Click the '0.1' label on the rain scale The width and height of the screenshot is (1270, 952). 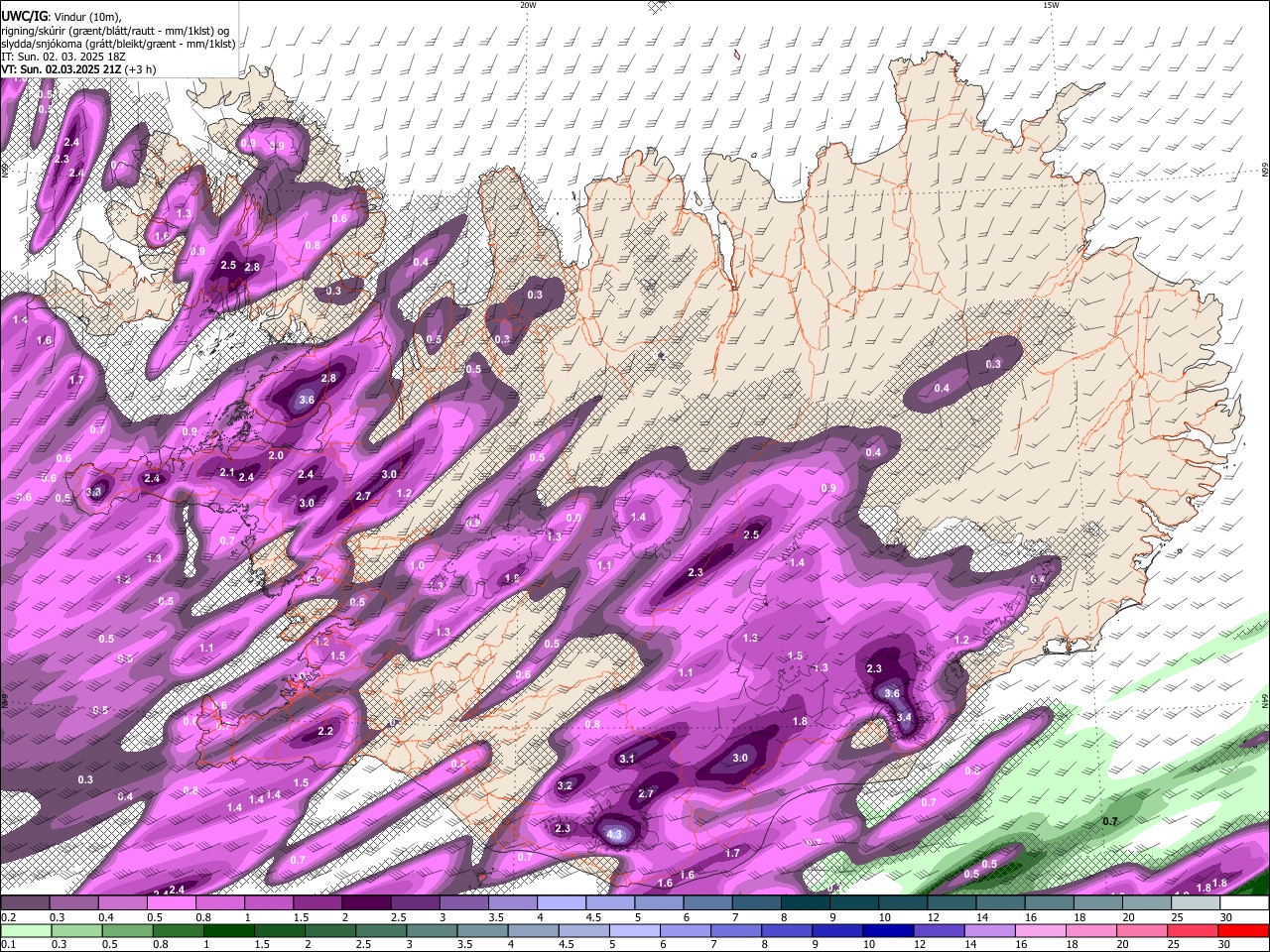(x=8, y=944)
